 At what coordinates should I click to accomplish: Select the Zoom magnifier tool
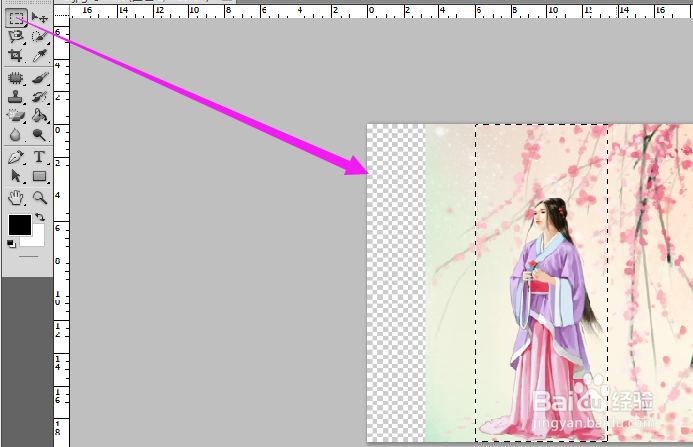(x=40, y=198)
